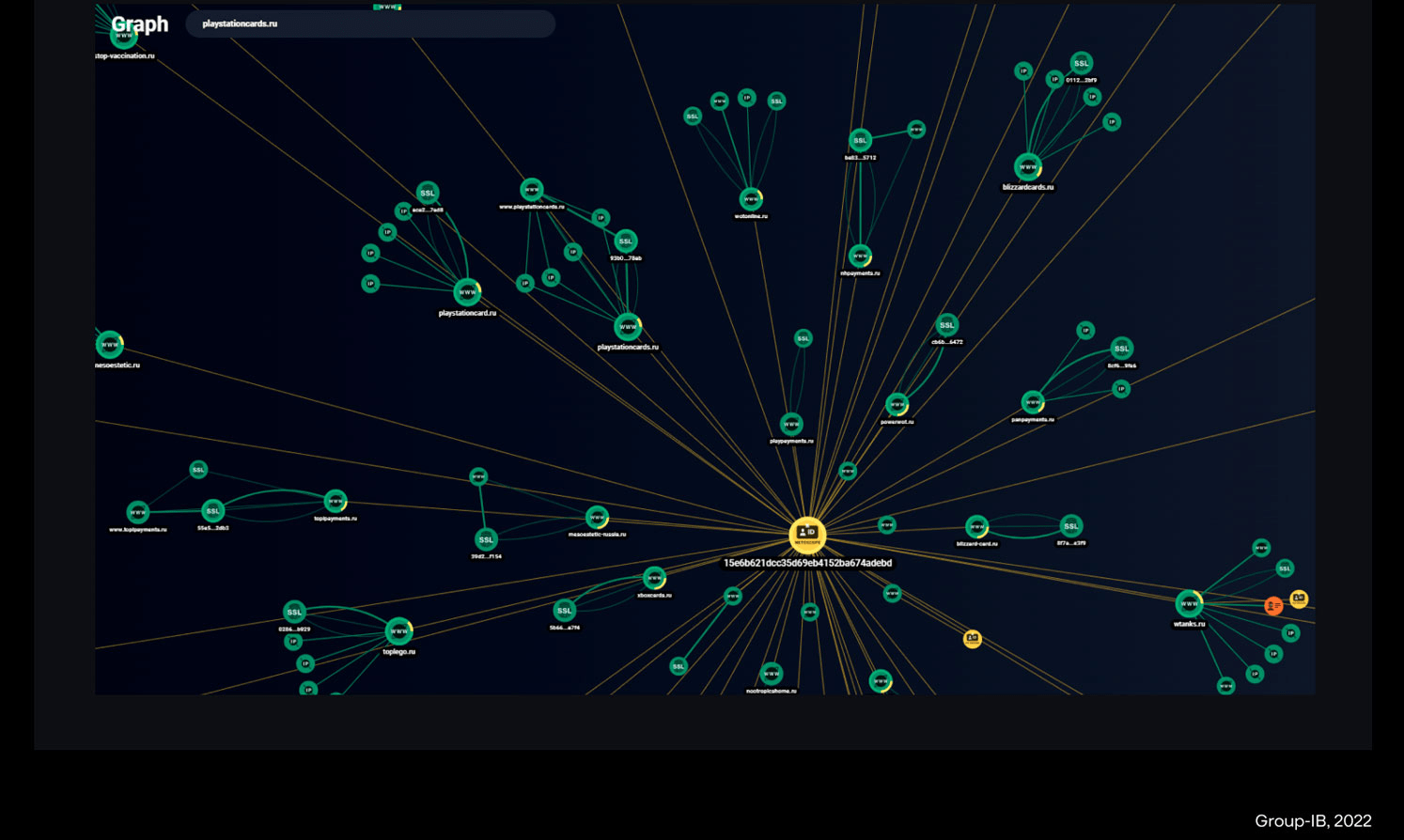Click the orange node next to wtanks.ru
Screen dimensions: 1404x840
(1273, 606)
